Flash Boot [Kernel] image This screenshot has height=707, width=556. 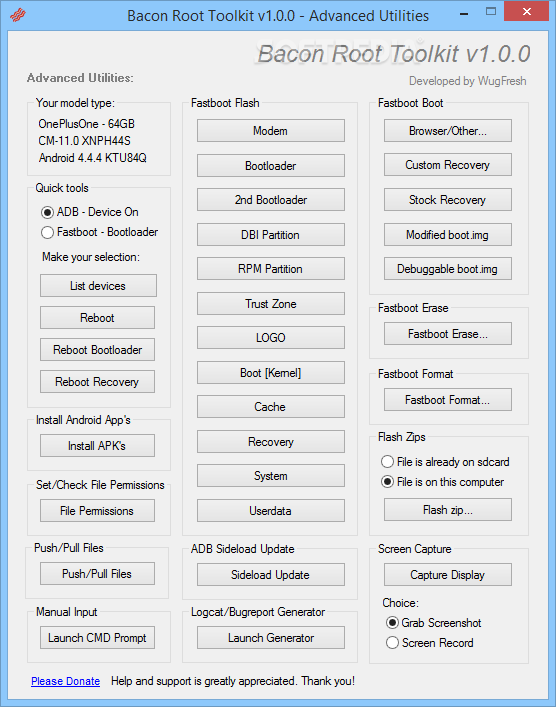click(x=271, y=372)
